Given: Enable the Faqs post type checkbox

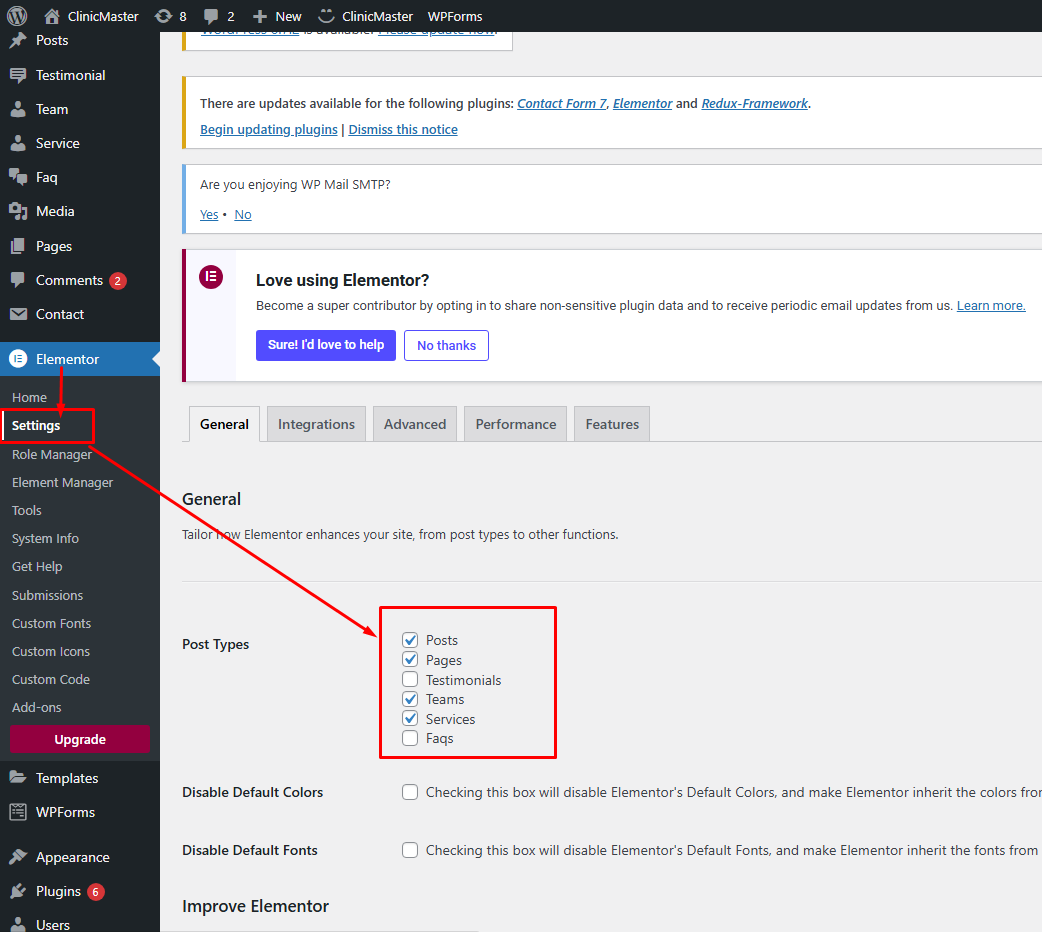Looking at the screenshot, I should point(410,738).
